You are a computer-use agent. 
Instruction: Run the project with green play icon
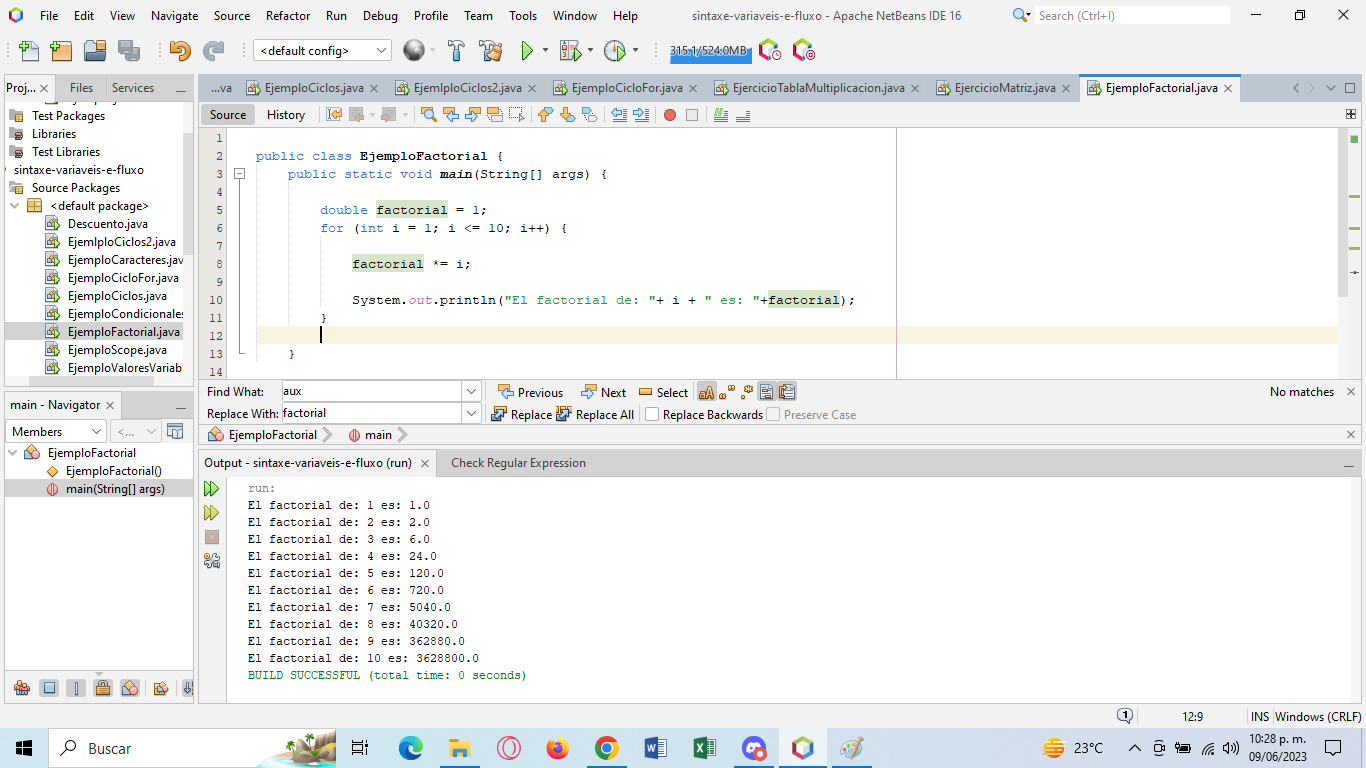pyautogui.click(x=527, y=50)
